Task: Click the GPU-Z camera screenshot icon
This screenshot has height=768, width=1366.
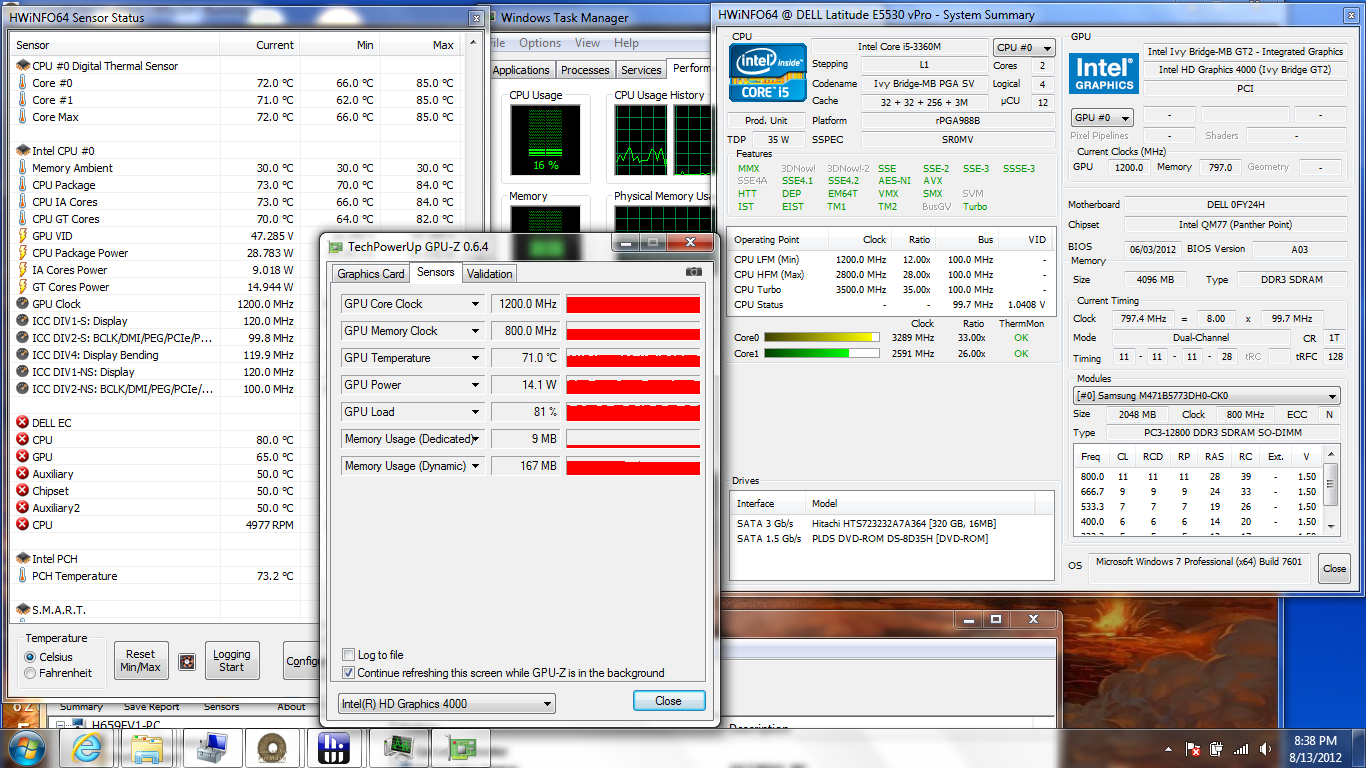Action: pyautogui.click(x=693, y=272)
